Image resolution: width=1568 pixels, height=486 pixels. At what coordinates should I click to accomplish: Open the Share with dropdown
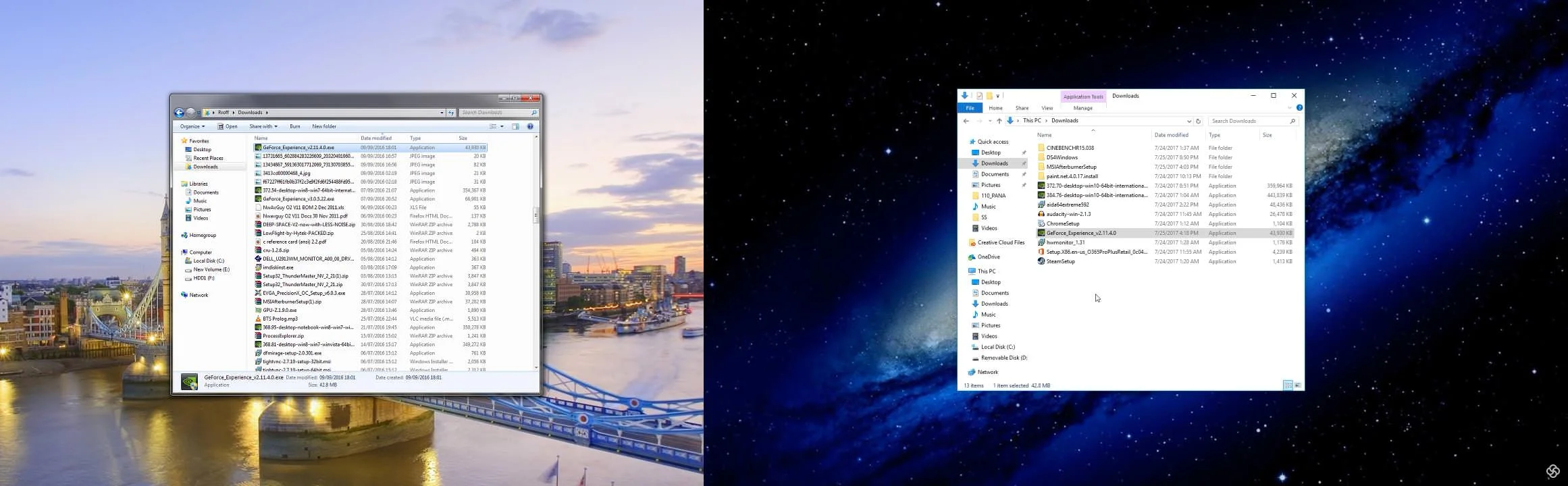(x=263, y=126)
